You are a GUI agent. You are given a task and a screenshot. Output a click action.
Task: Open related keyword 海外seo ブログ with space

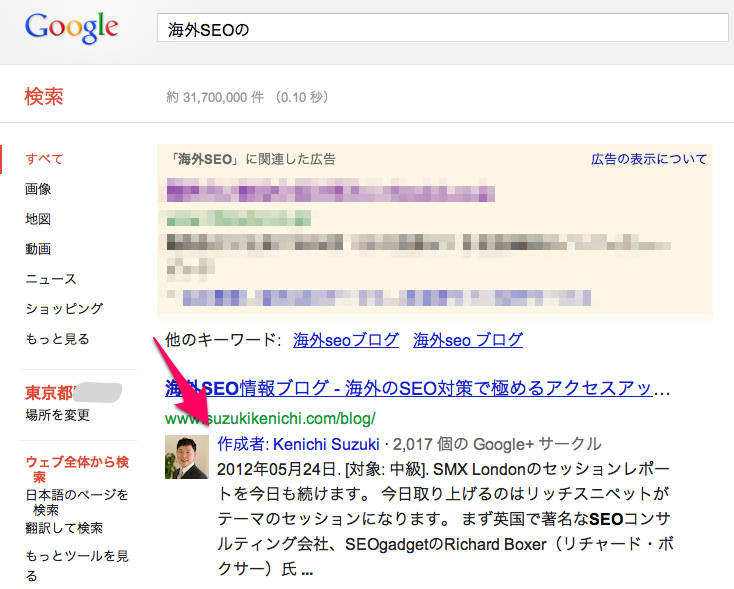468,340
